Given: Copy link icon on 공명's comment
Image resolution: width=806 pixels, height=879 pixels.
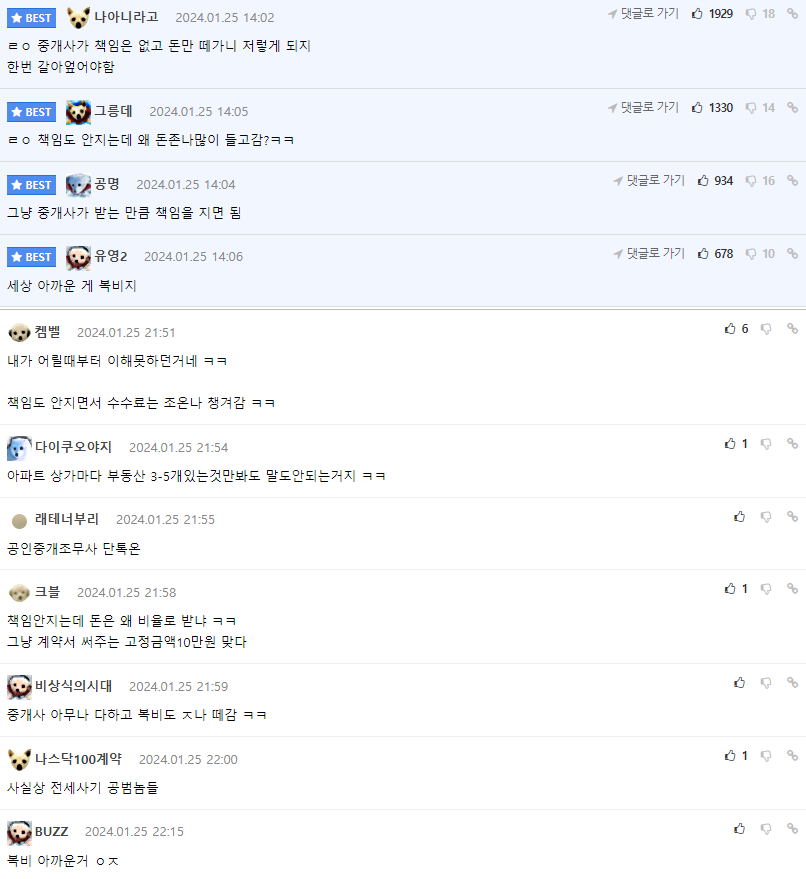Looking at the screenshot, I should tap(792, 181).
